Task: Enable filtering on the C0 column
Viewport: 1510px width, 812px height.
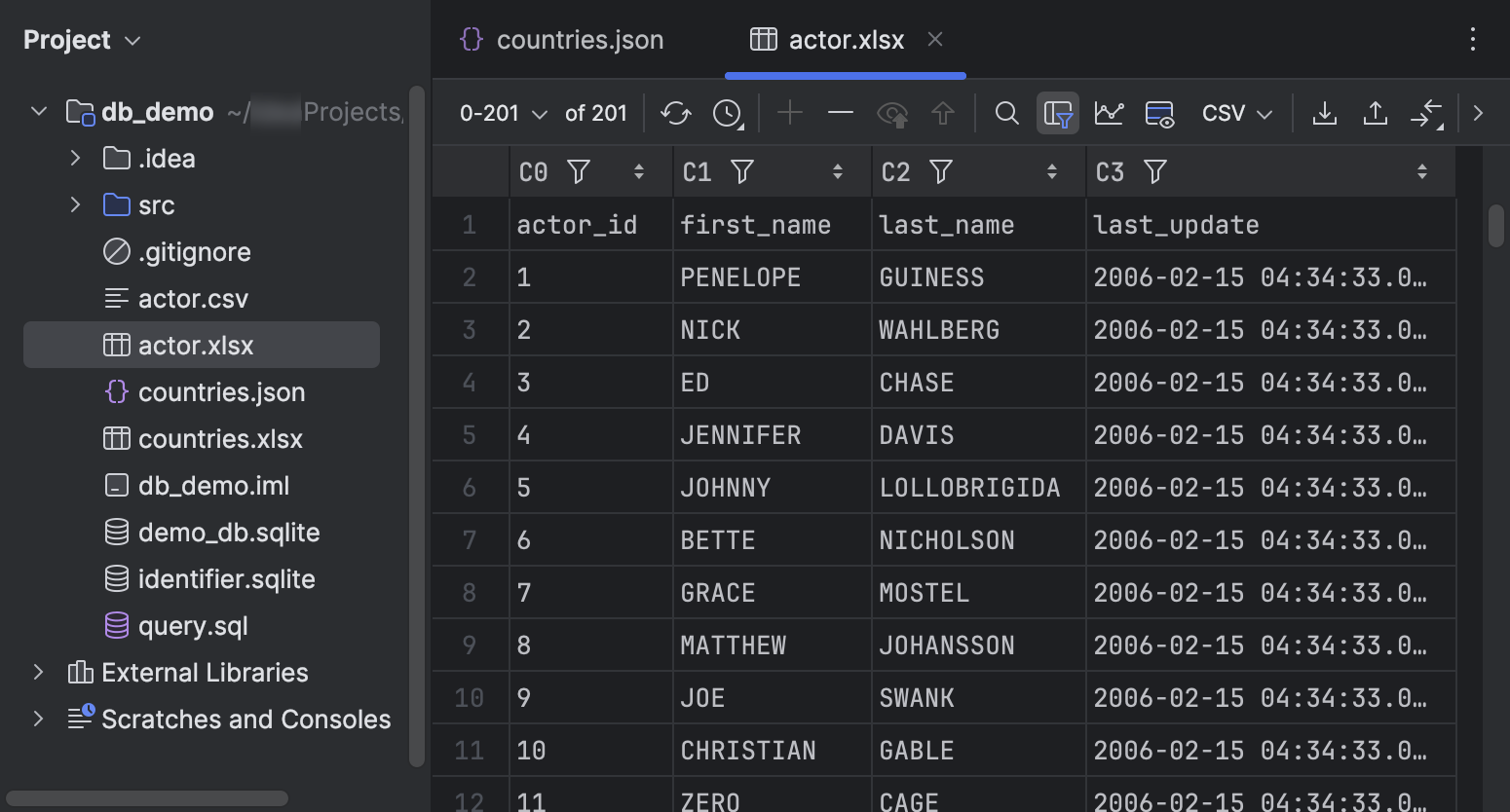Action: click(x=579, y=171)
